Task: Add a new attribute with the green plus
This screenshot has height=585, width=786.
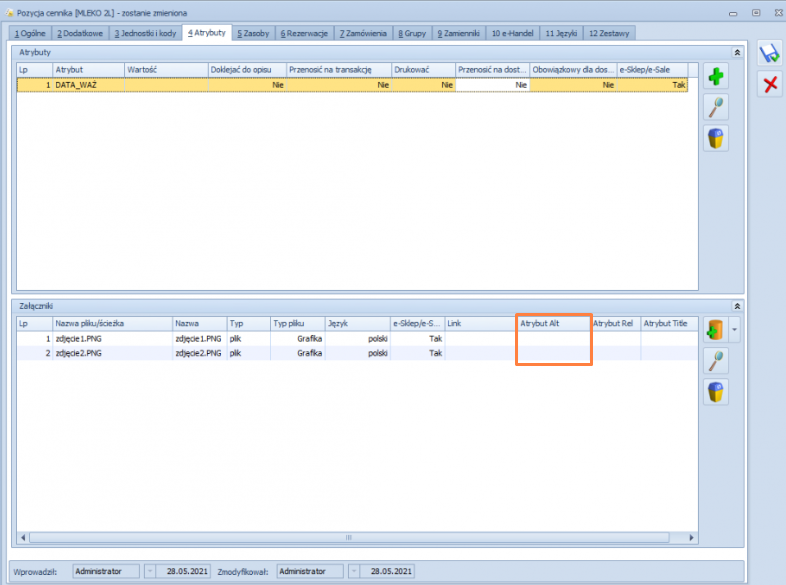Action: coord(715,76)
